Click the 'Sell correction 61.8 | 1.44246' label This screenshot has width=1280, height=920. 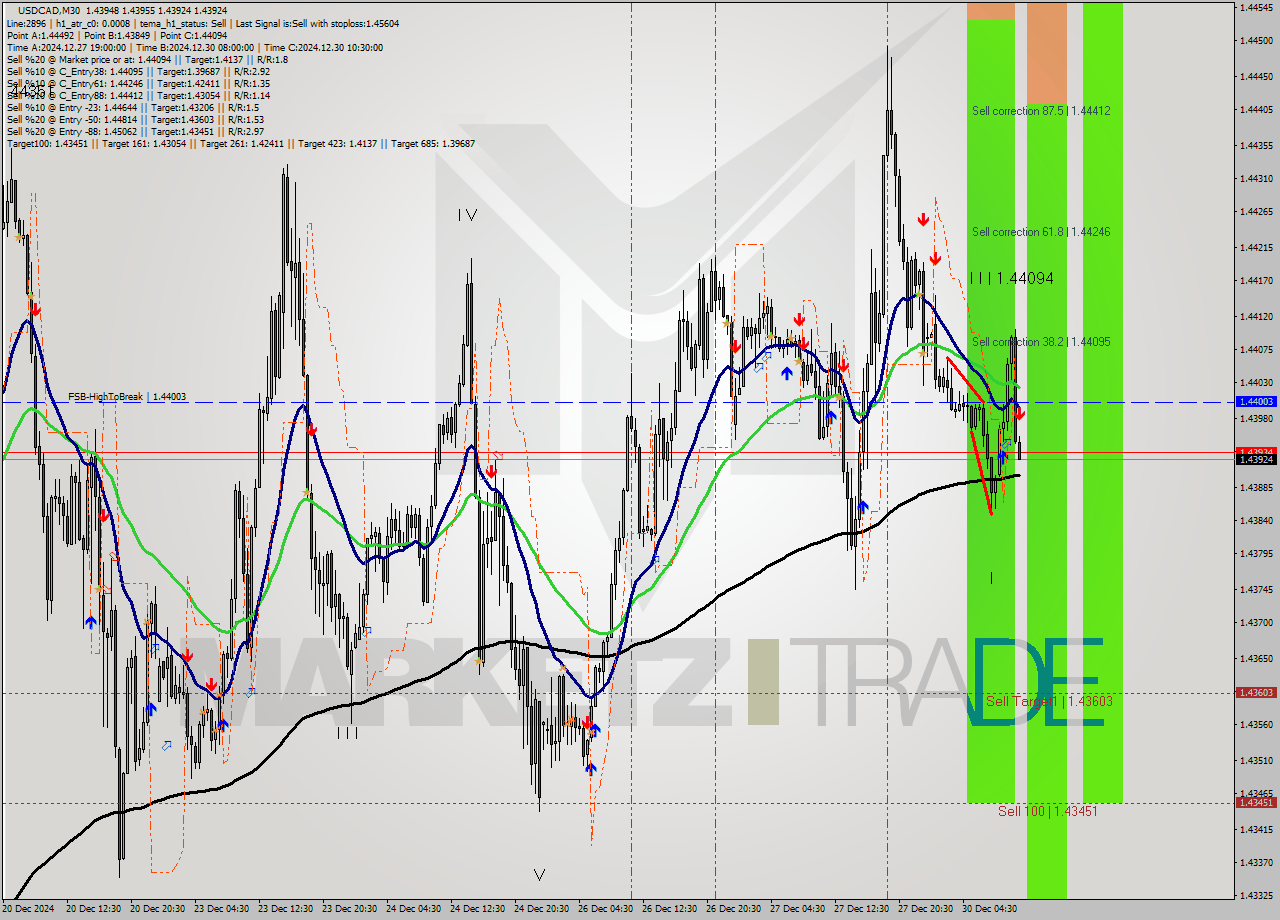[x=1041, y=232]
